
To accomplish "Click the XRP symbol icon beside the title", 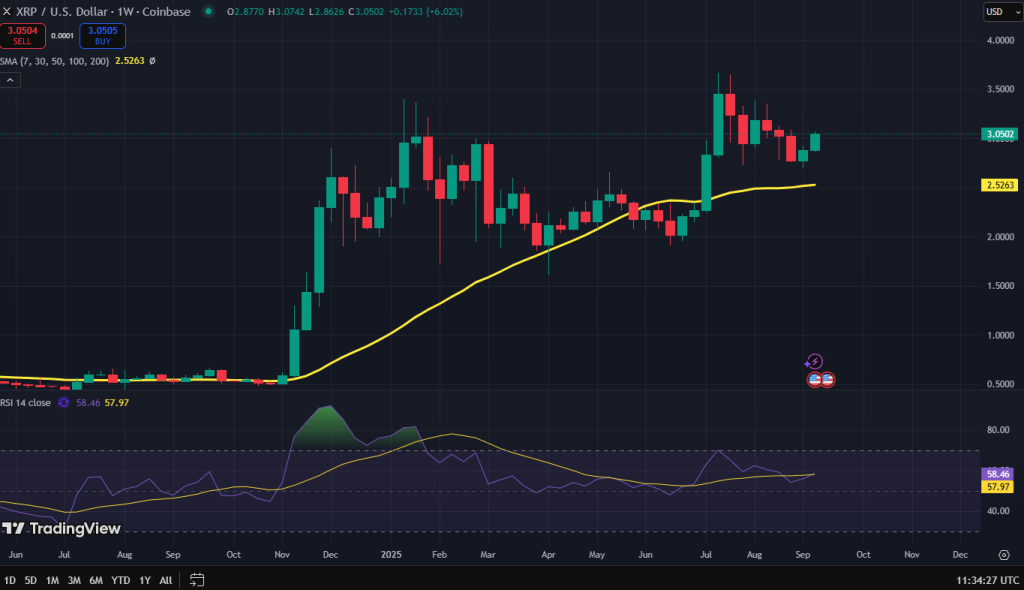I will 8,12.
